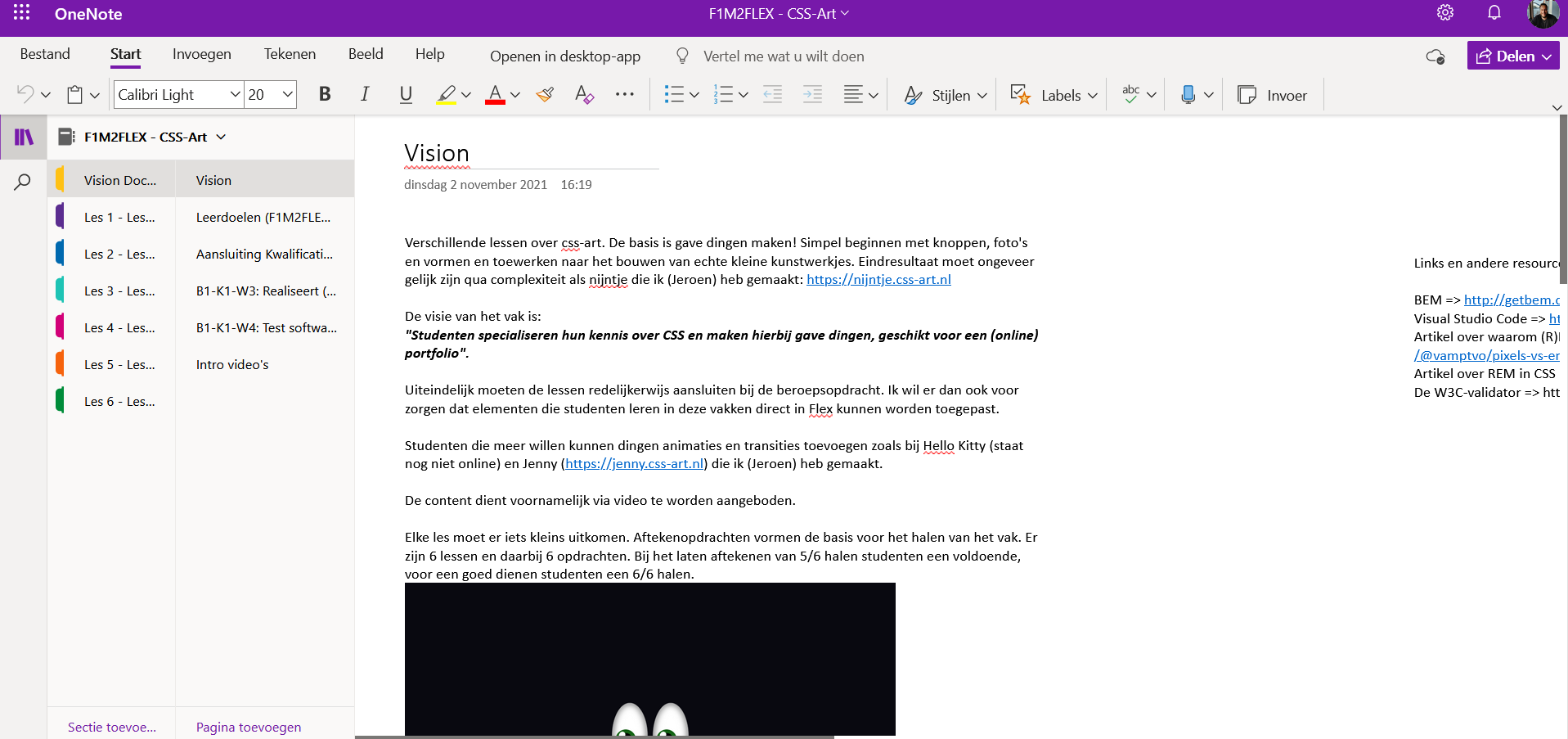
Task: Click the embedded image with eyes
Action: pos(650,659)
